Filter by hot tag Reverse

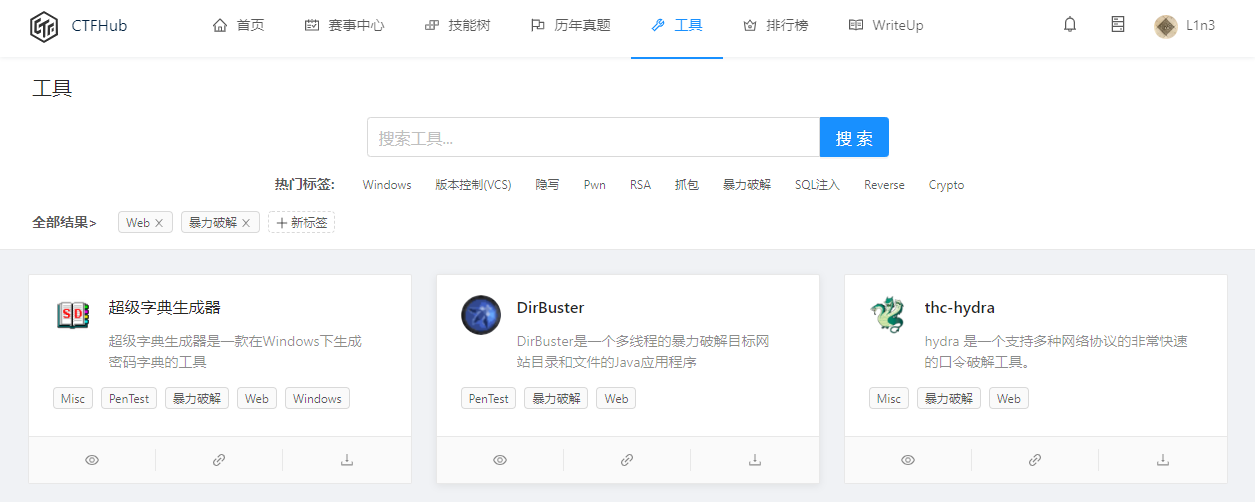884,185
